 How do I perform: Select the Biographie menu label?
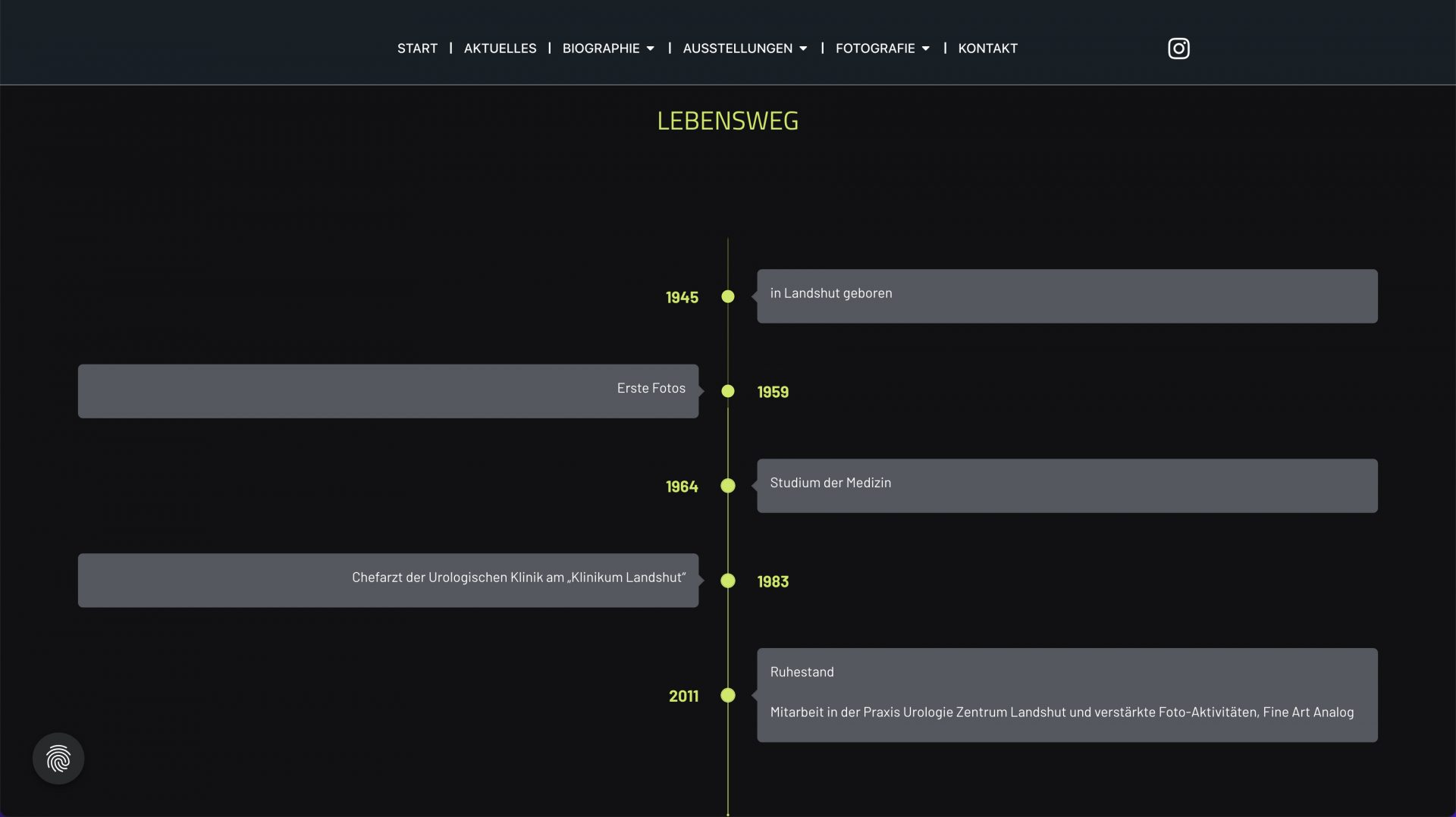click(601, 49)
